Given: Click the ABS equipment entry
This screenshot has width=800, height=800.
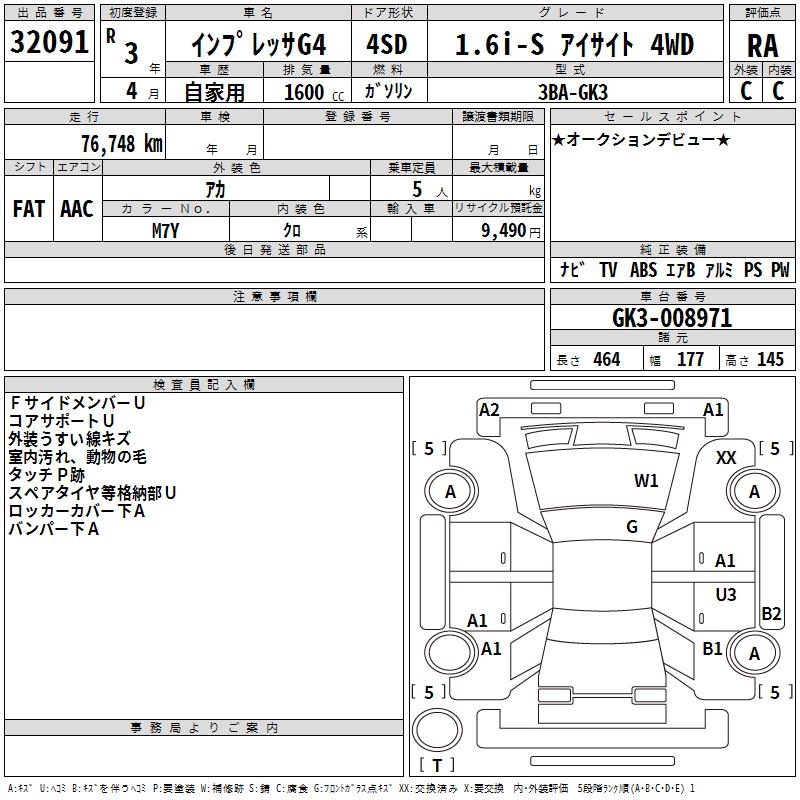Looking at the screenshot, I should pyautogui.click(x=643, y=269).
